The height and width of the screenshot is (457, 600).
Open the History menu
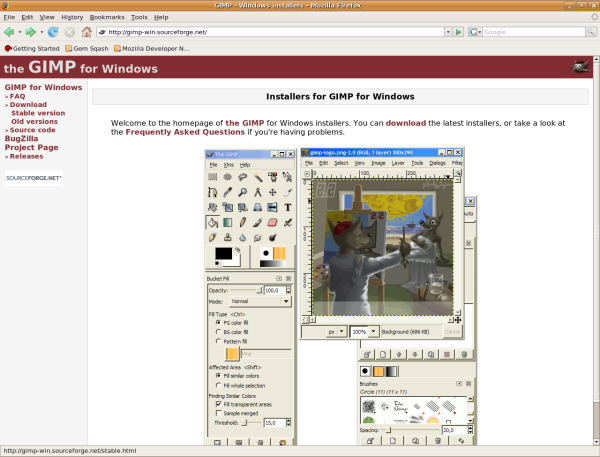(x=72, y=17)
